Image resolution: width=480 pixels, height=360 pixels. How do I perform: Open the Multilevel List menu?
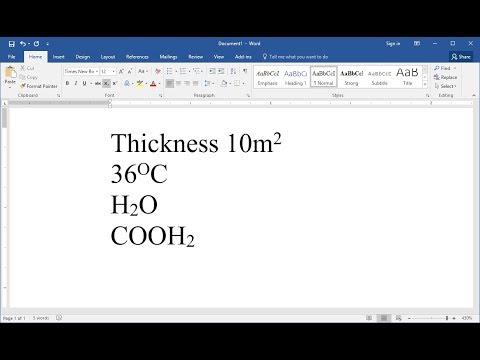coord(197,71)
